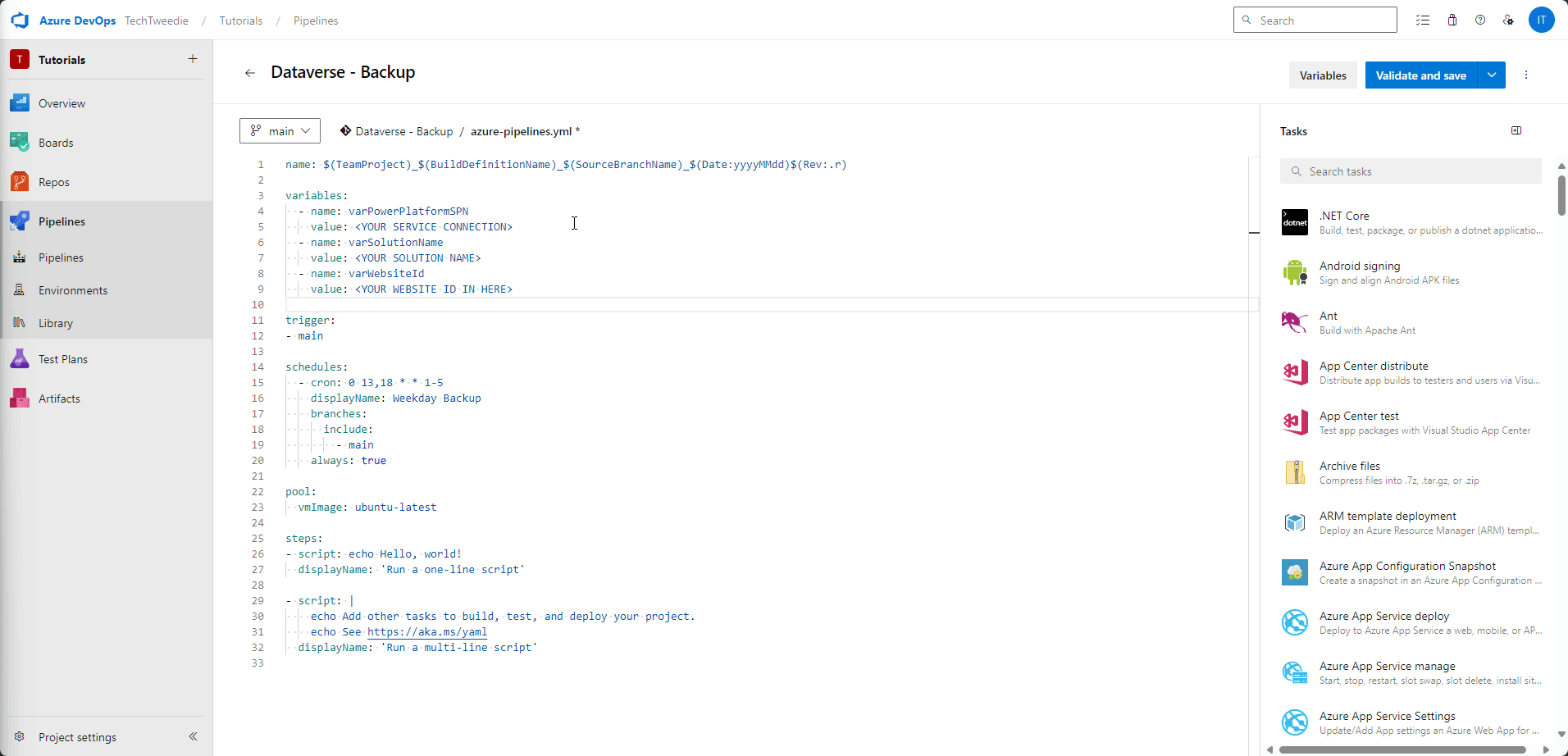Open the main branch dropdown

pos(279,130)
